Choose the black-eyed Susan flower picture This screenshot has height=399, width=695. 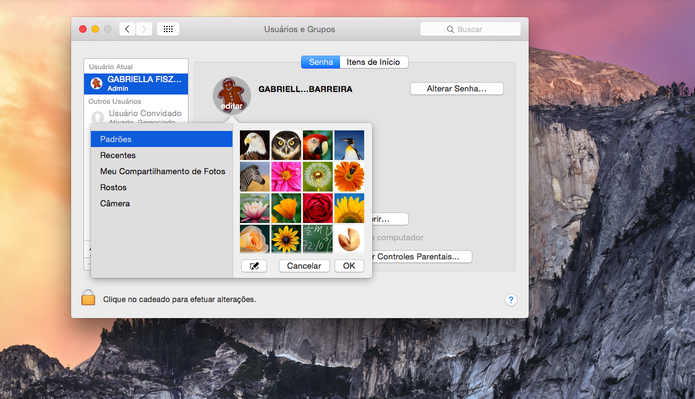point(286,239)
